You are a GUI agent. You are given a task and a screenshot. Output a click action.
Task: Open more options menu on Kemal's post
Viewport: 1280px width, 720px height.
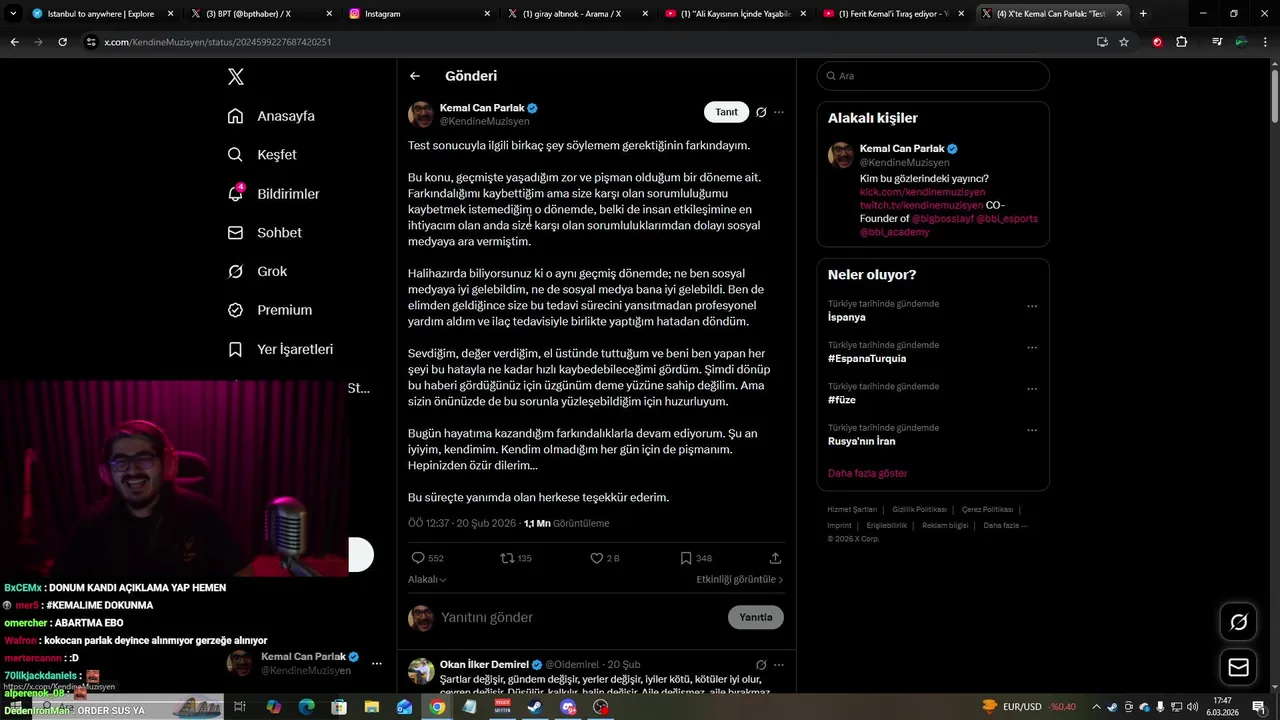(x=779, y=112)
